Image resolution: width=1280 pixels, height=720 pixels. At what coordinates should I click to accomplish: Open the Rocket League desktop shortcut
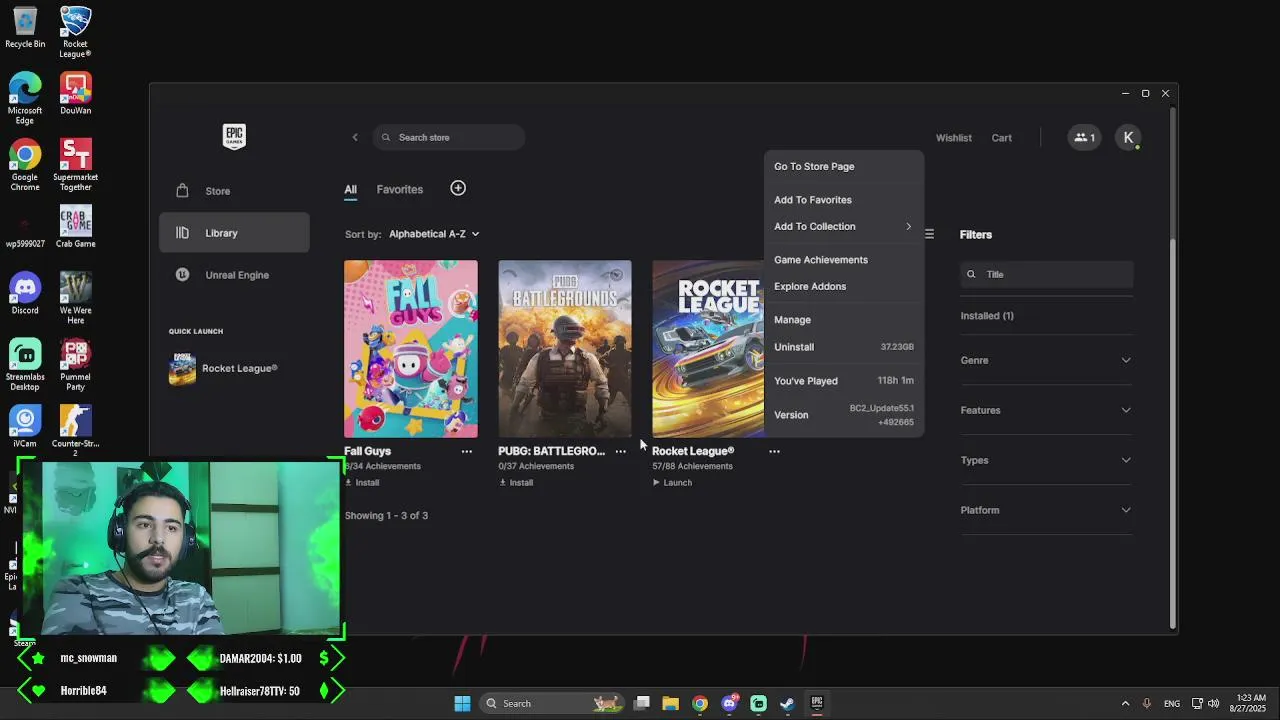pyautogui.click(x=75, y=32)
